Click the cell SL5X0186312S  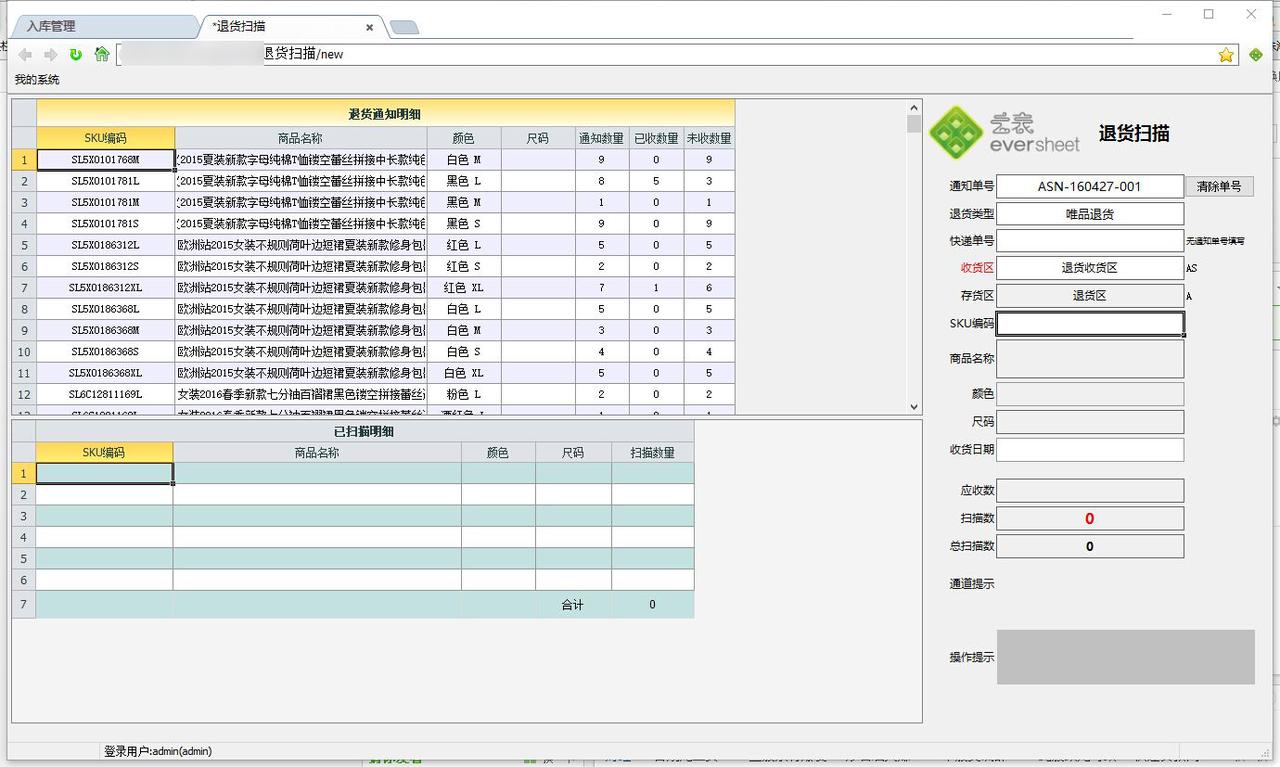click(x=106, y=266)
